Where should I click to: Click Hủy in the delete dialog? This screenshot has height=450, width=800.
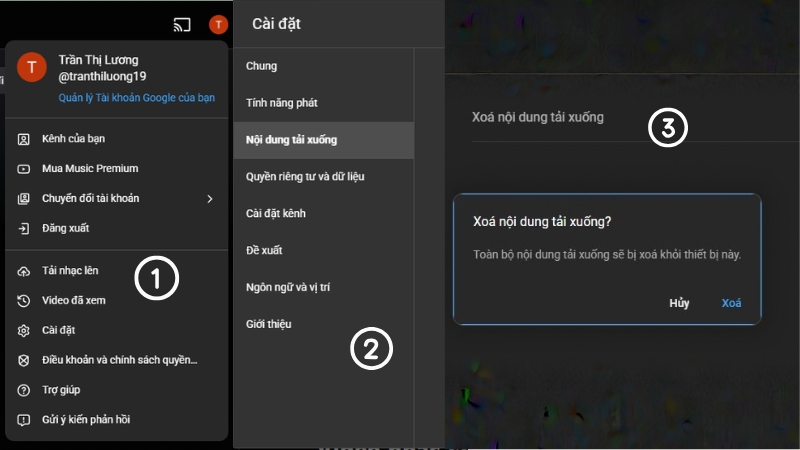click(x=679, y=303)
